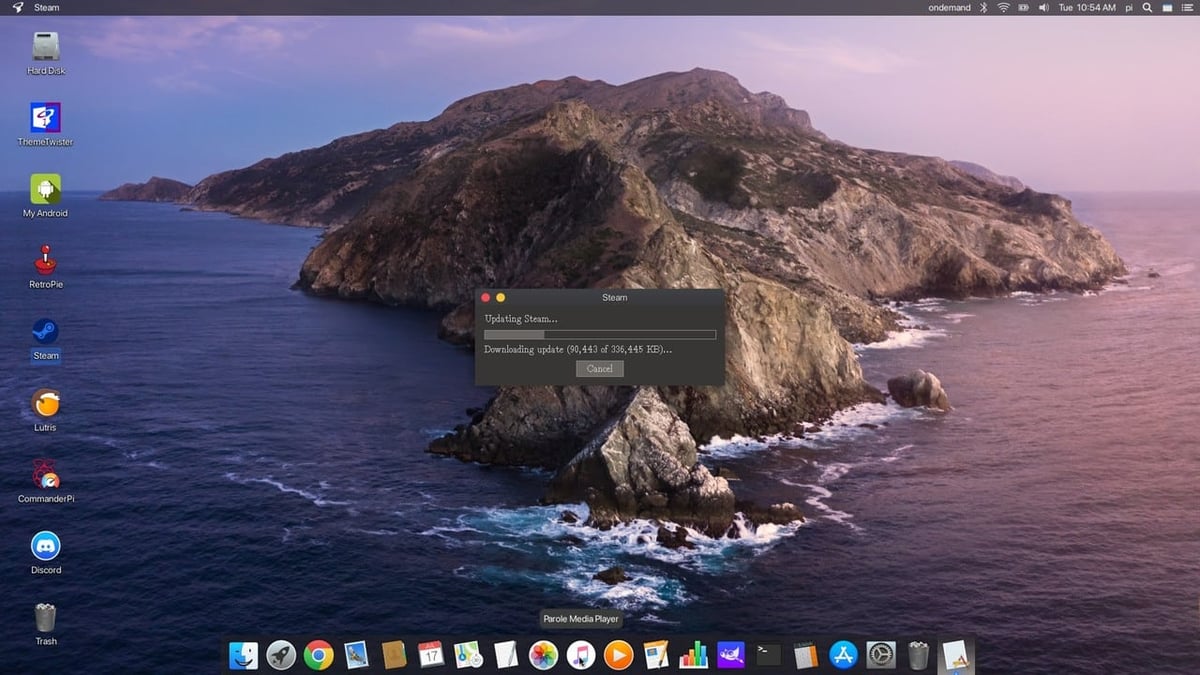
Task: Open the brown Contacts book in dock
Action: coord(394,655)
